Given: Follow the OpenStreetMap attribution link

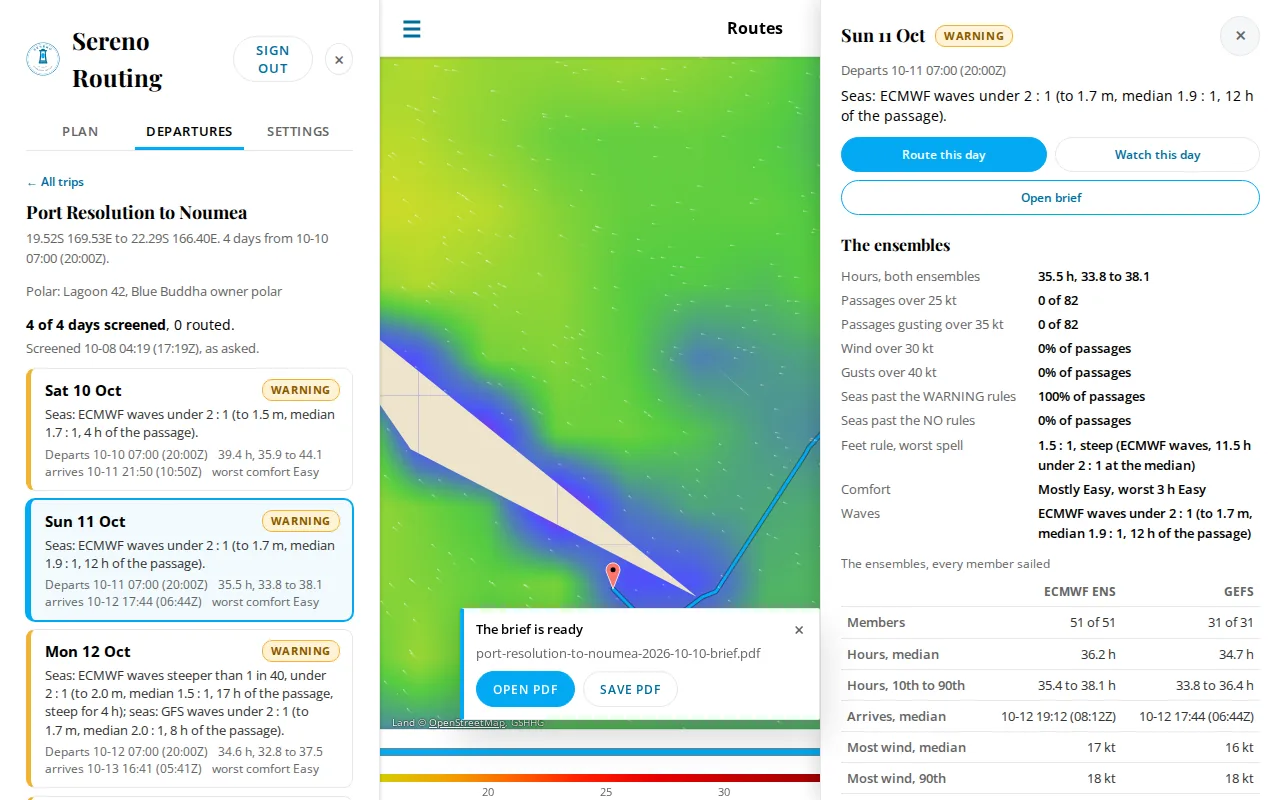Looking at the screenshot, I should point(467,722).
